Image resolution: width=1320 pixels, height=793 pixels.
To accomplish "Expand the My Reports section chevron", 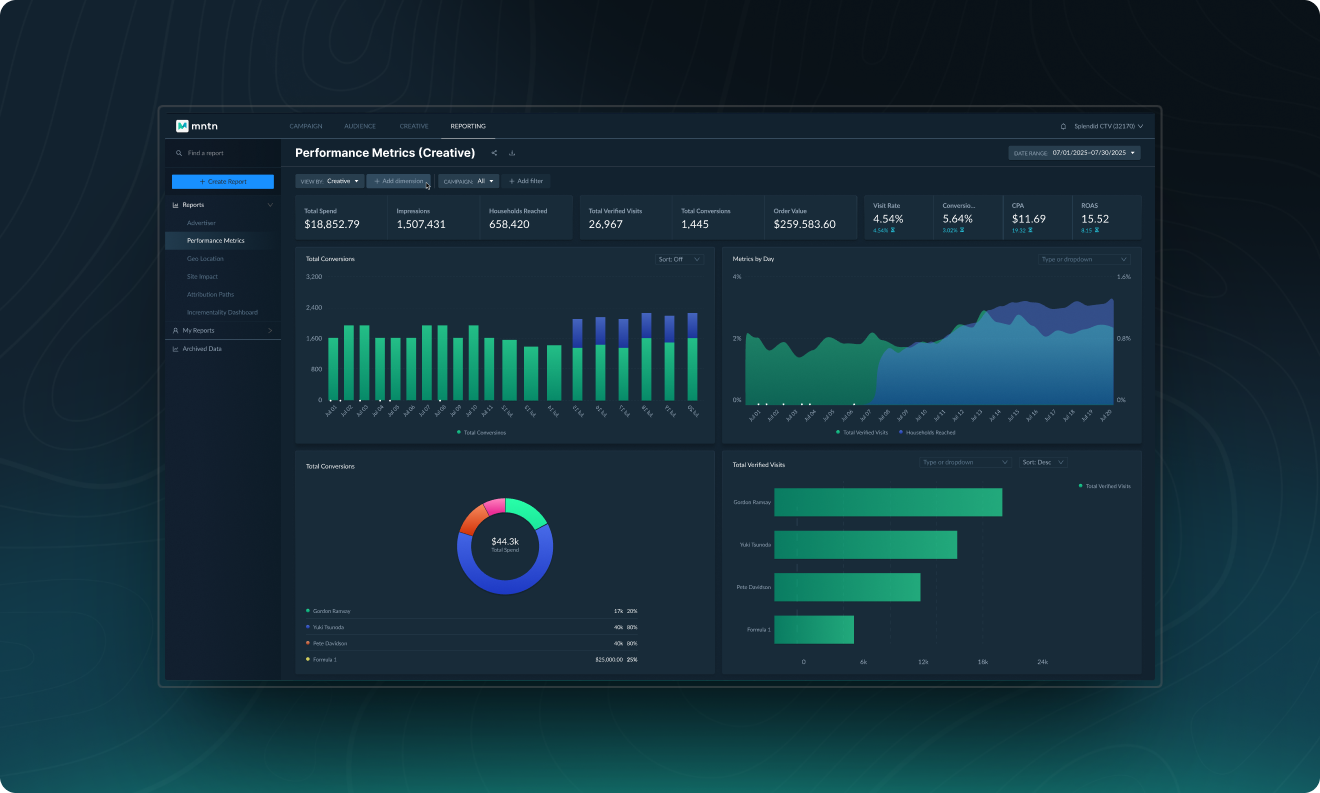I will 270,330.
